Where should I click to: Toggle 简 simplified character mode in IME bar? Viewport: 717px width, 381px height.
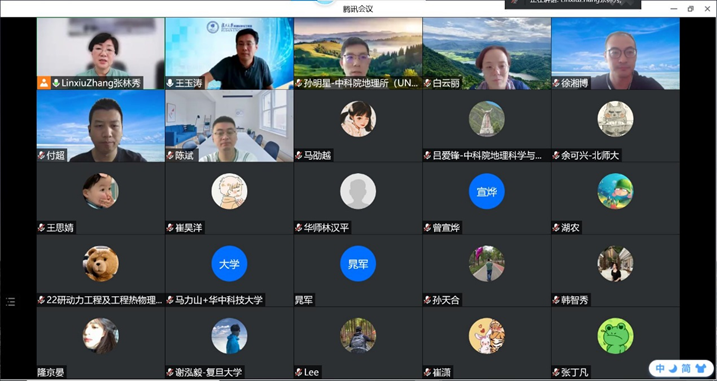(686, 368)
